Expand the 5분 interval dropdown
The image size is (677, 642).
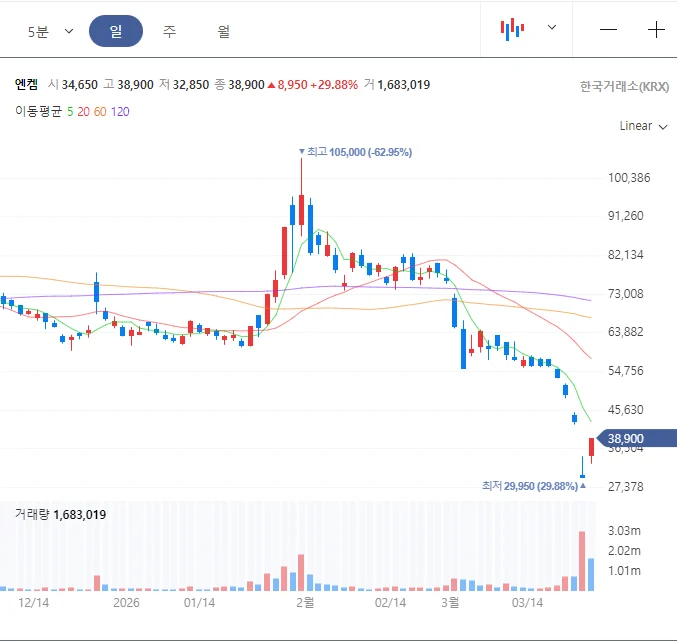click(50, 31)
